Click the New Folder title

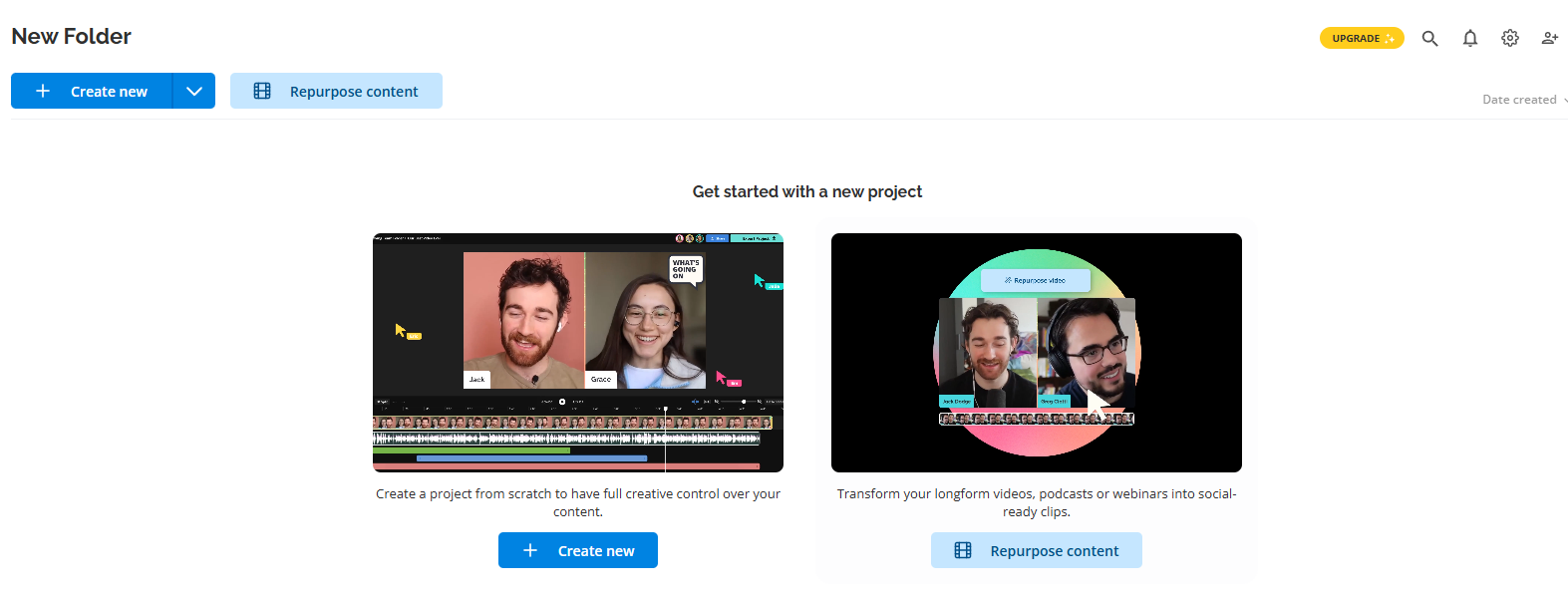pos(72,36)
